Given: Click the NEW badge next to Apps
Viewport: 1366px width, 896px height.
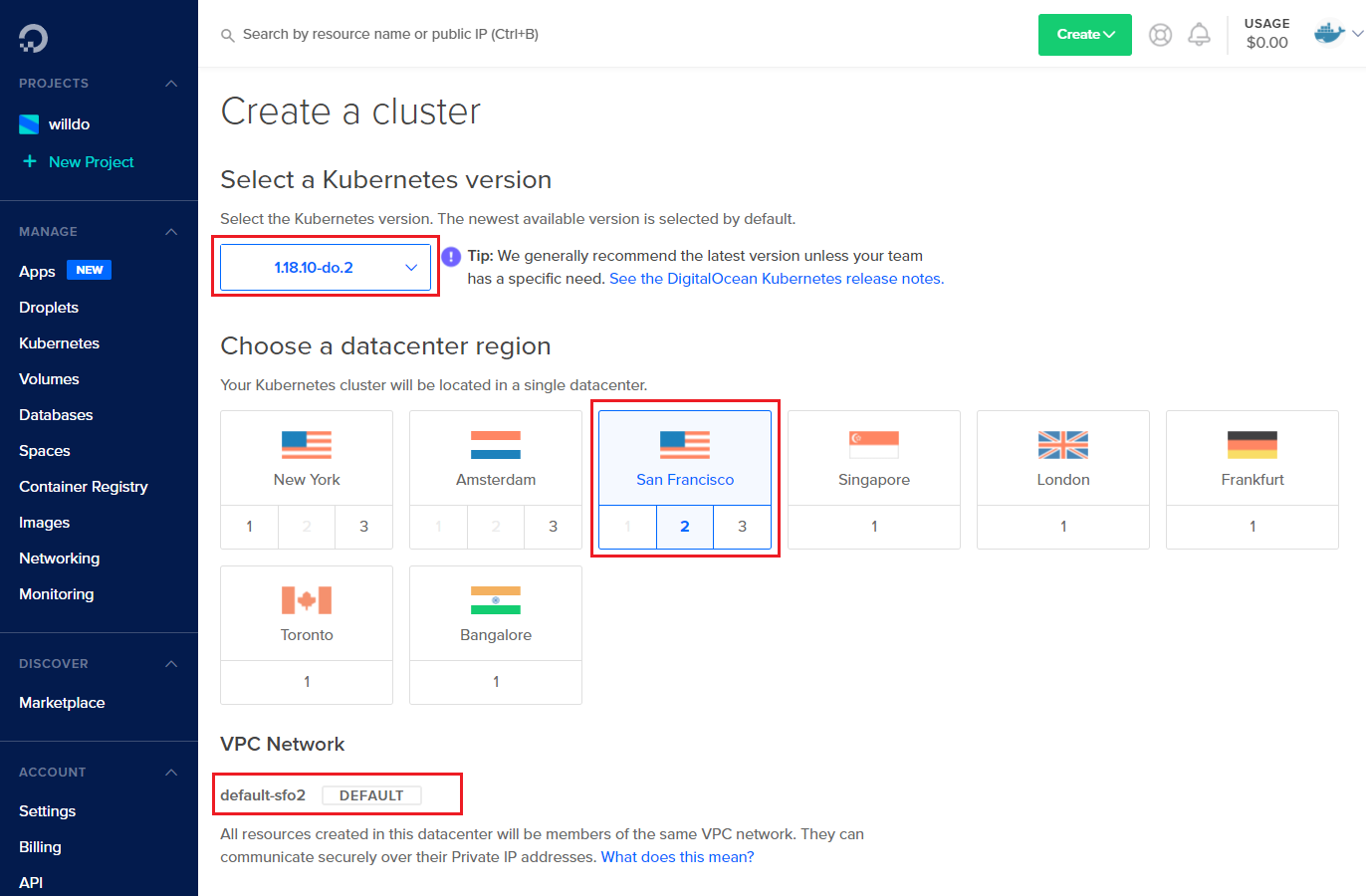Looking at the screenshot, I should (x=90, y=270).
